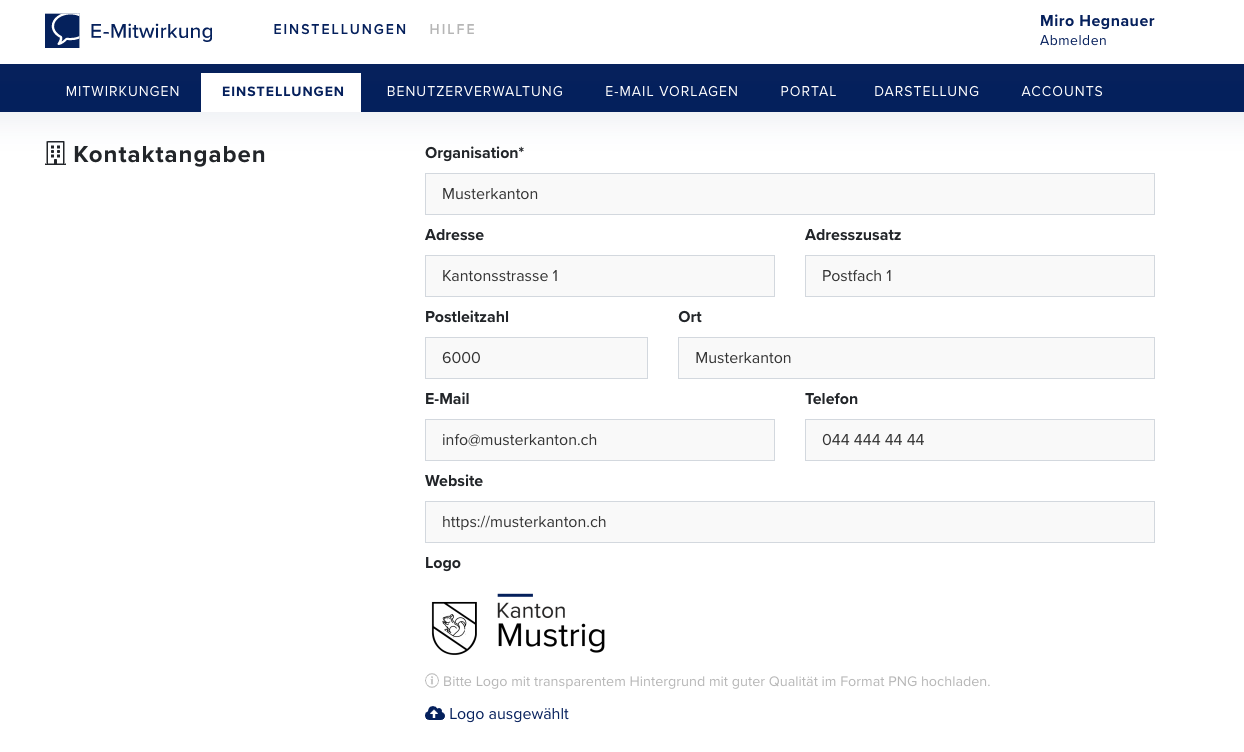Click the user name Miro Hegnauer

(1097, 21)
